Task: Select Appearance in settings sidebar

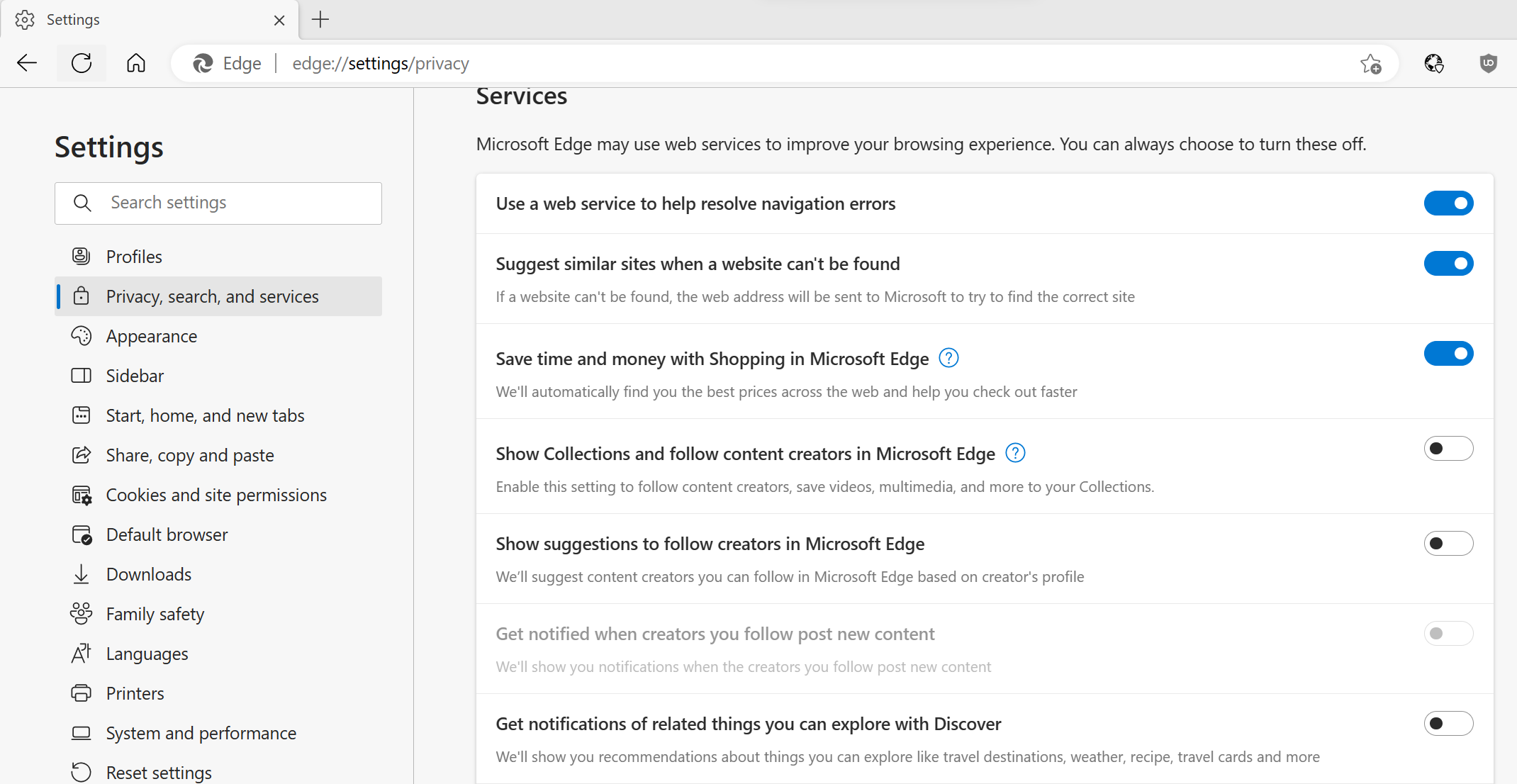Action: [x=151, y=336]
